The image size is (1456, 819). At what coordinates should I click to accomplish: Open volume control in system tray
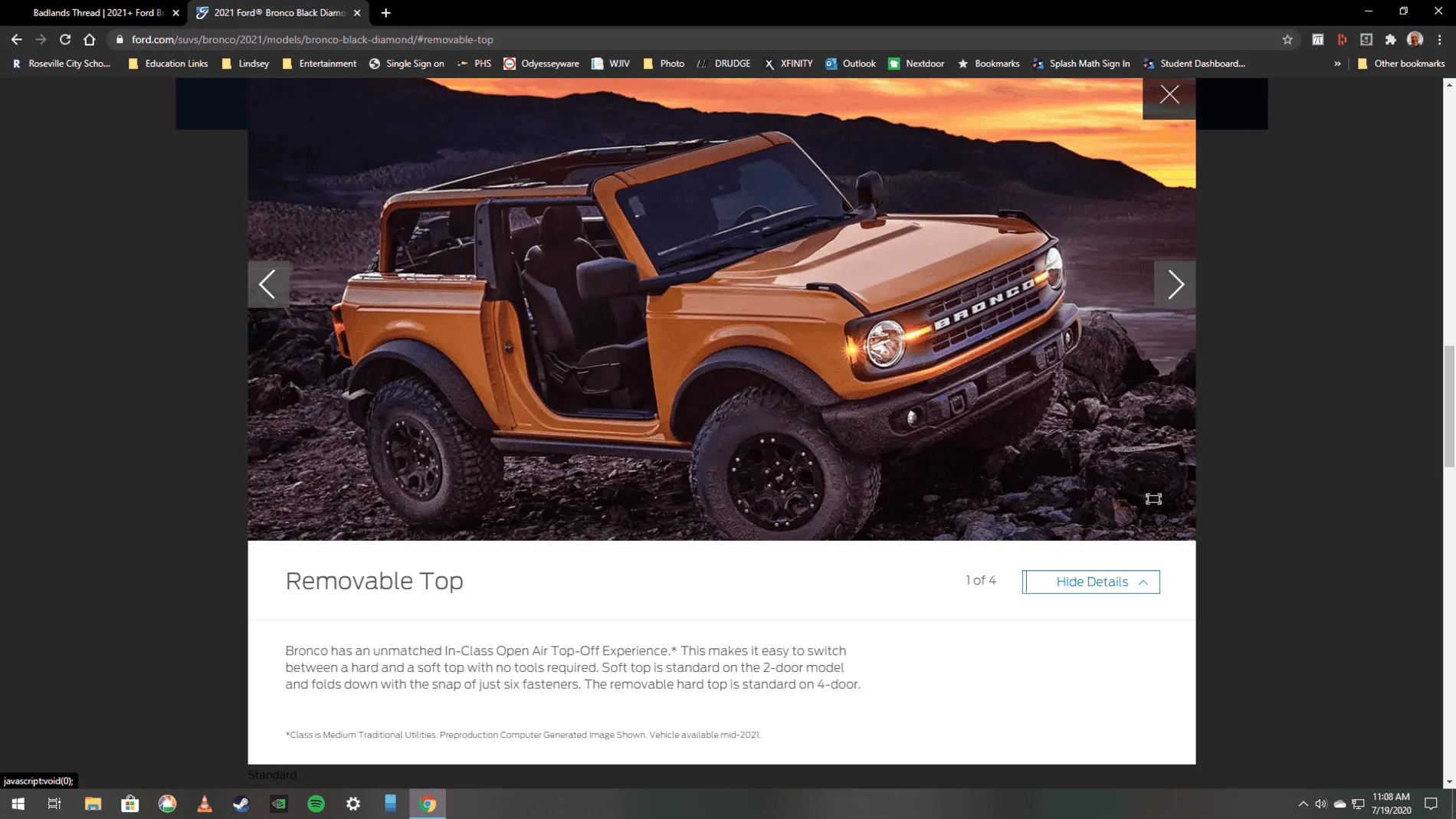1321,804
